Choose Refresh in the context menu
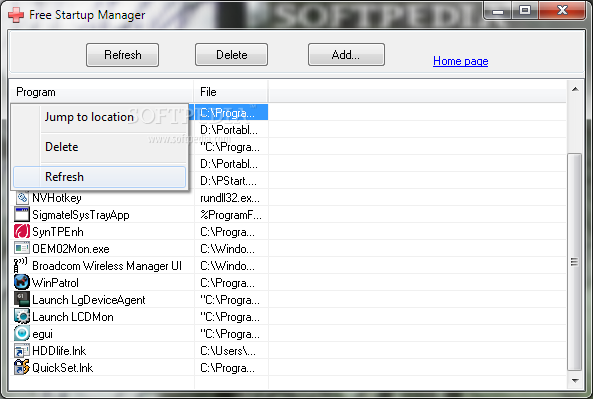The image size is (593, 399). click(99, 177)
